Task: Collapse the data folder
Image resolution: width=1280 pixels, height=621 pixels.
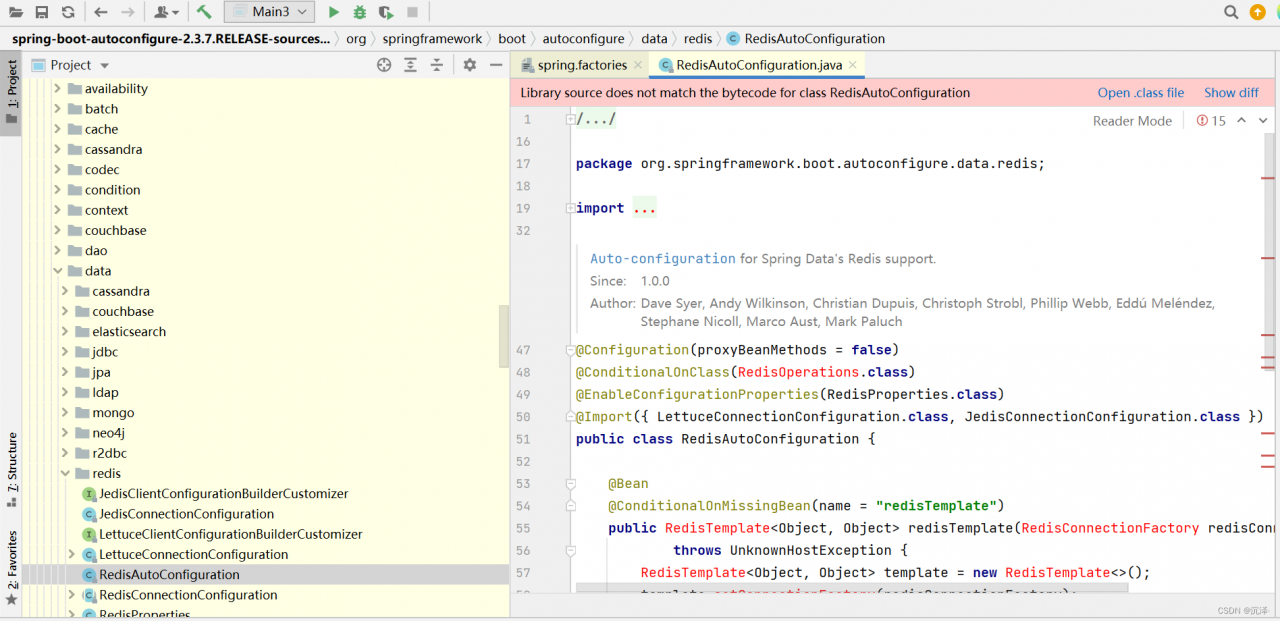Action: pyautogui.click(x=57, y=271)
